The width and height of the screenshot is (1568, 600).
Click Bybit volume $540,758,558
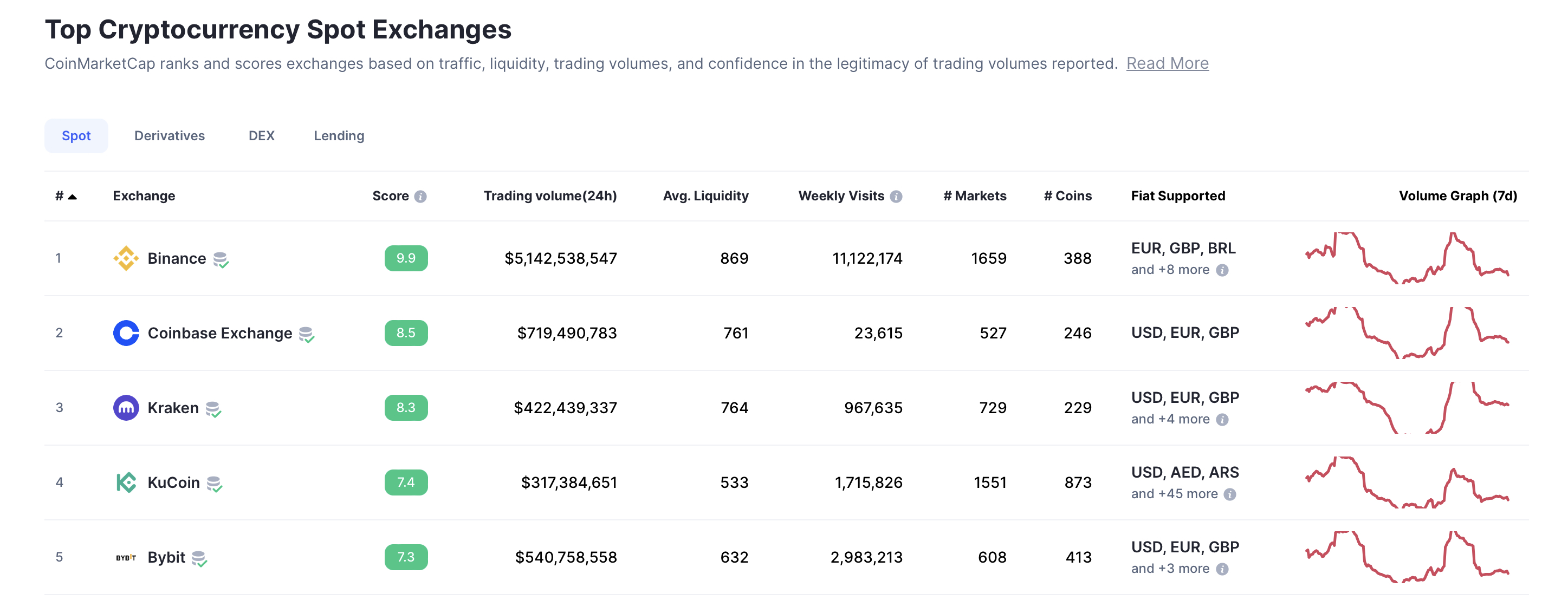point(566,558)
